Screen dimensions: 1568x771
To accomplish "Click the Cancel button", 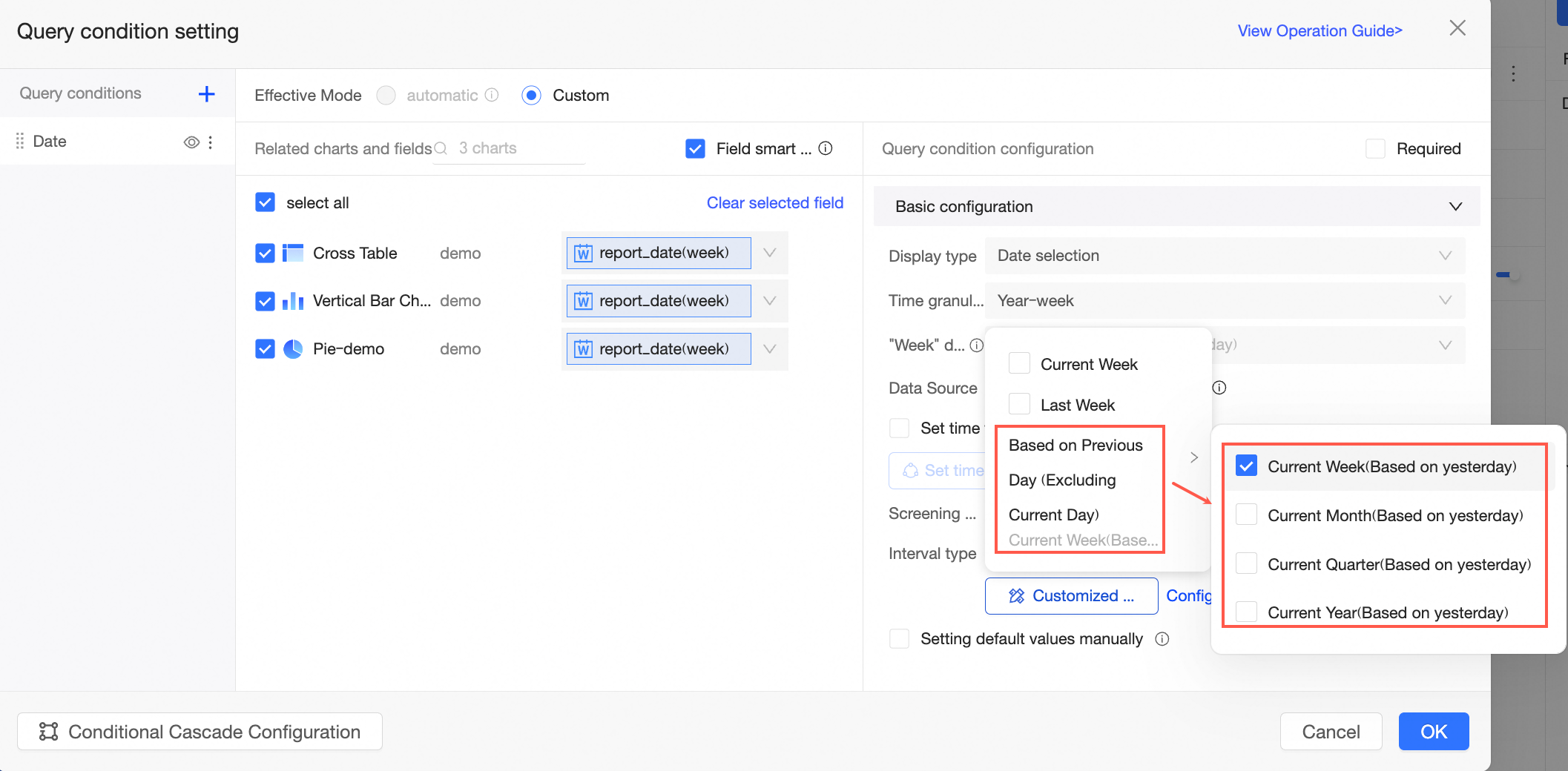I will [x=1331, y=732].
